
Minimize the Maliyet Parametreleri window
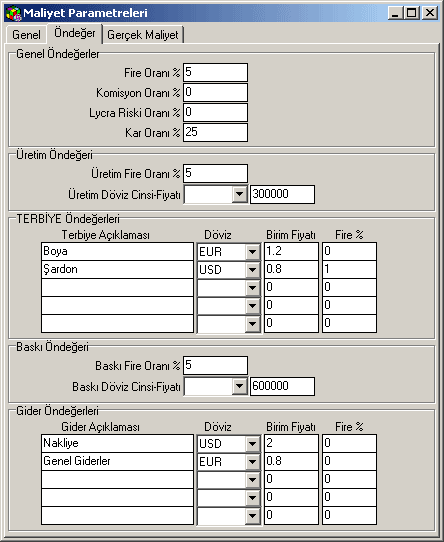[395, 13]
